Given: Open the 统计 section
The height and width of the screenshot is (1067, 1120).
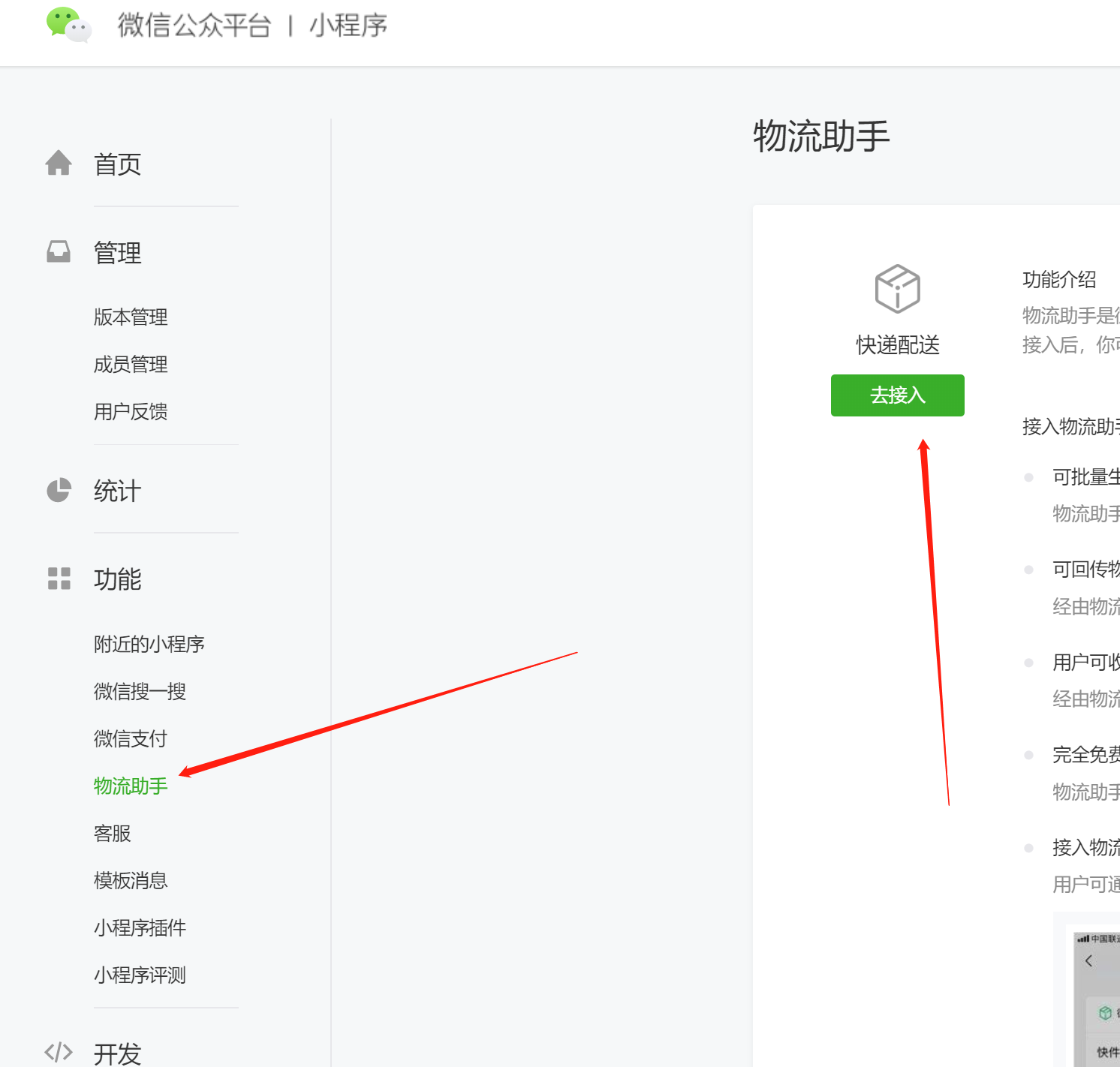Looking at the screenshot, I should tap(118, 491).
